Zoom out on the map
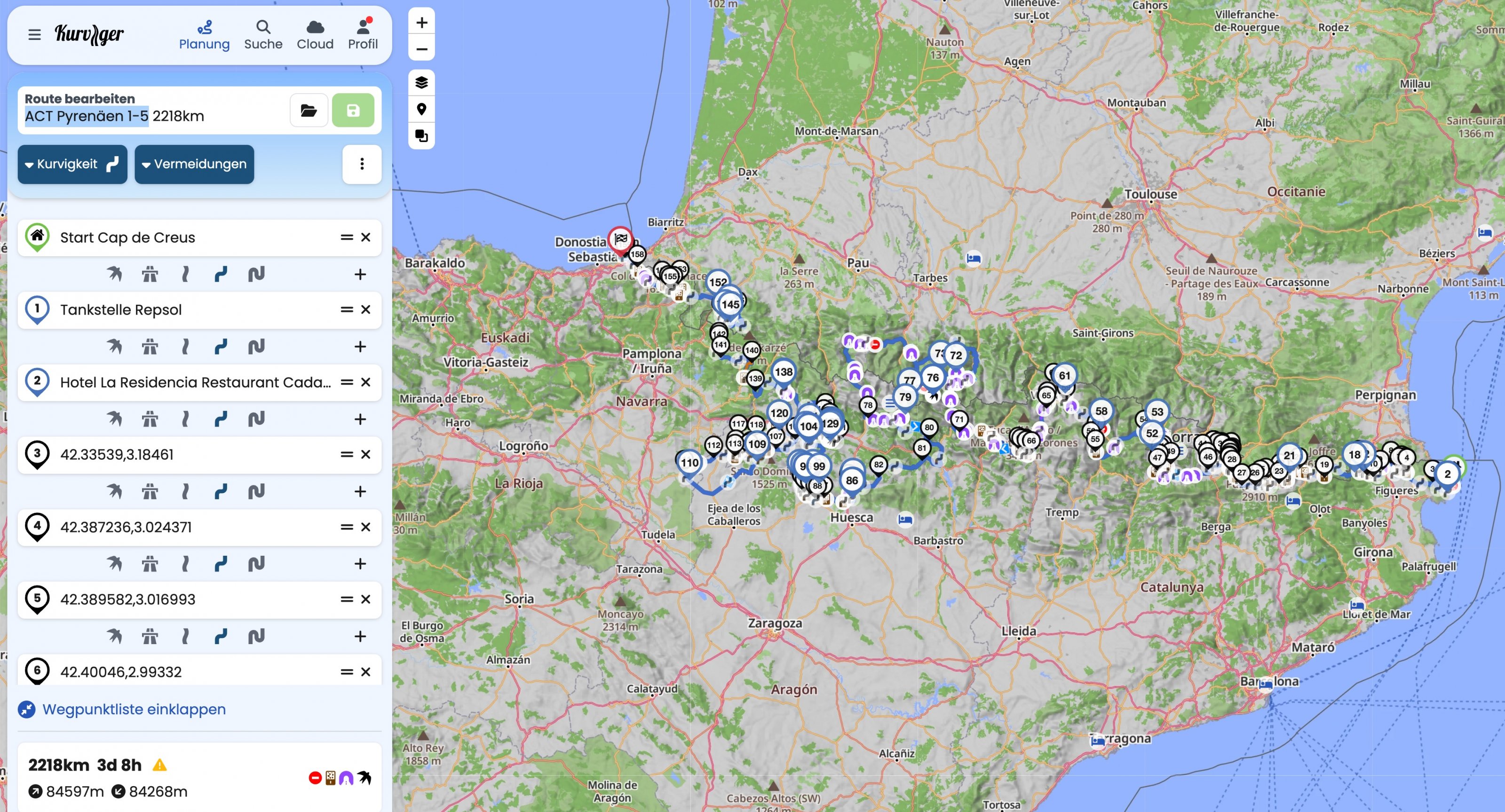Screen dimensions: 1505x812 click(x=421, y=50)
